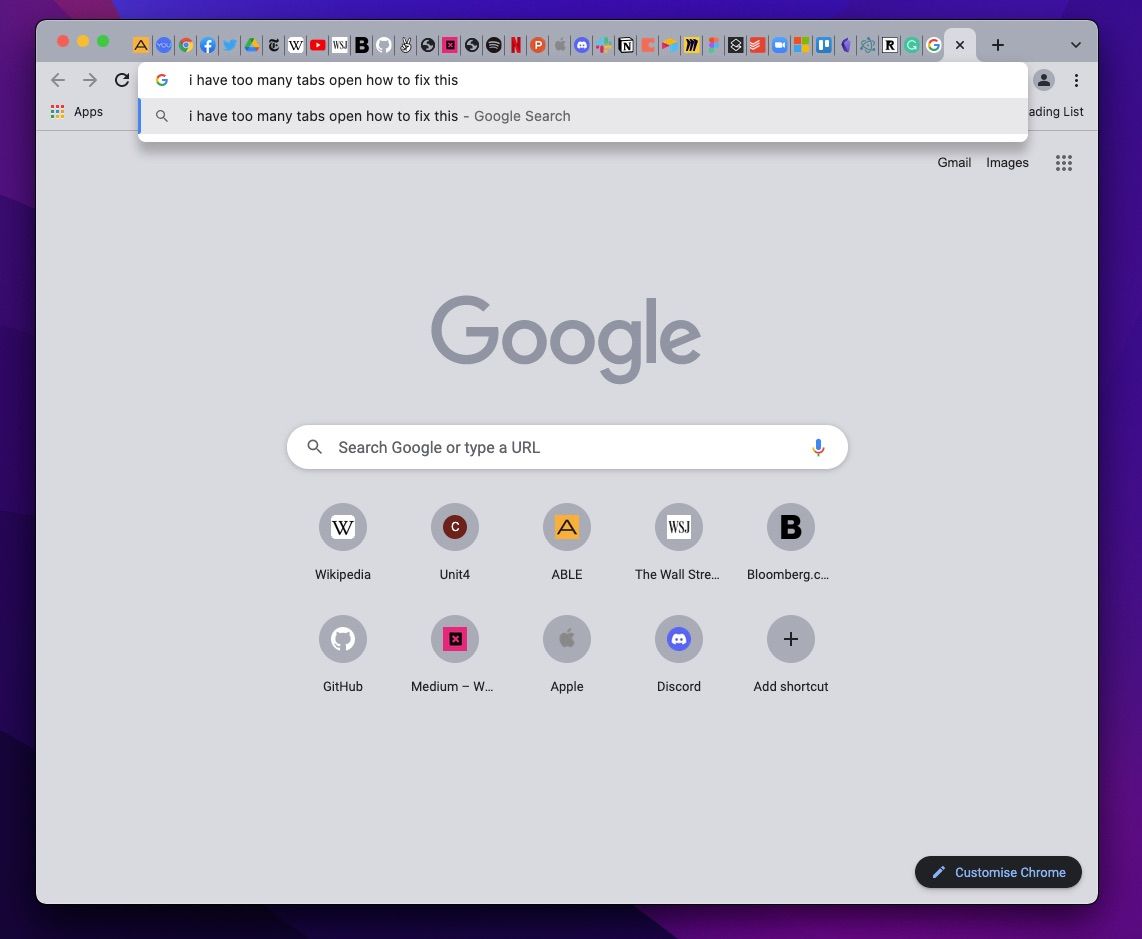This screenshot has width=1142, height=939.
Task: Switch to the Miro tab
Action: point(691,45)
